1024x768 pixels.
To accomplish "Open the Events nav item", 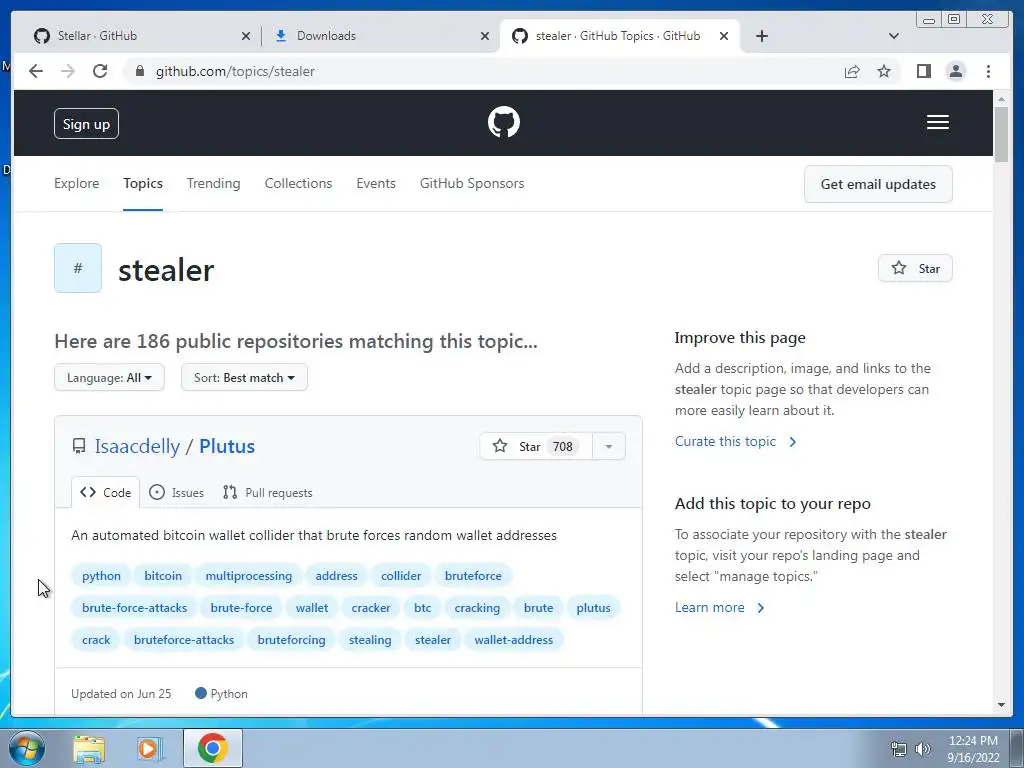I will [x=376, y=184].
